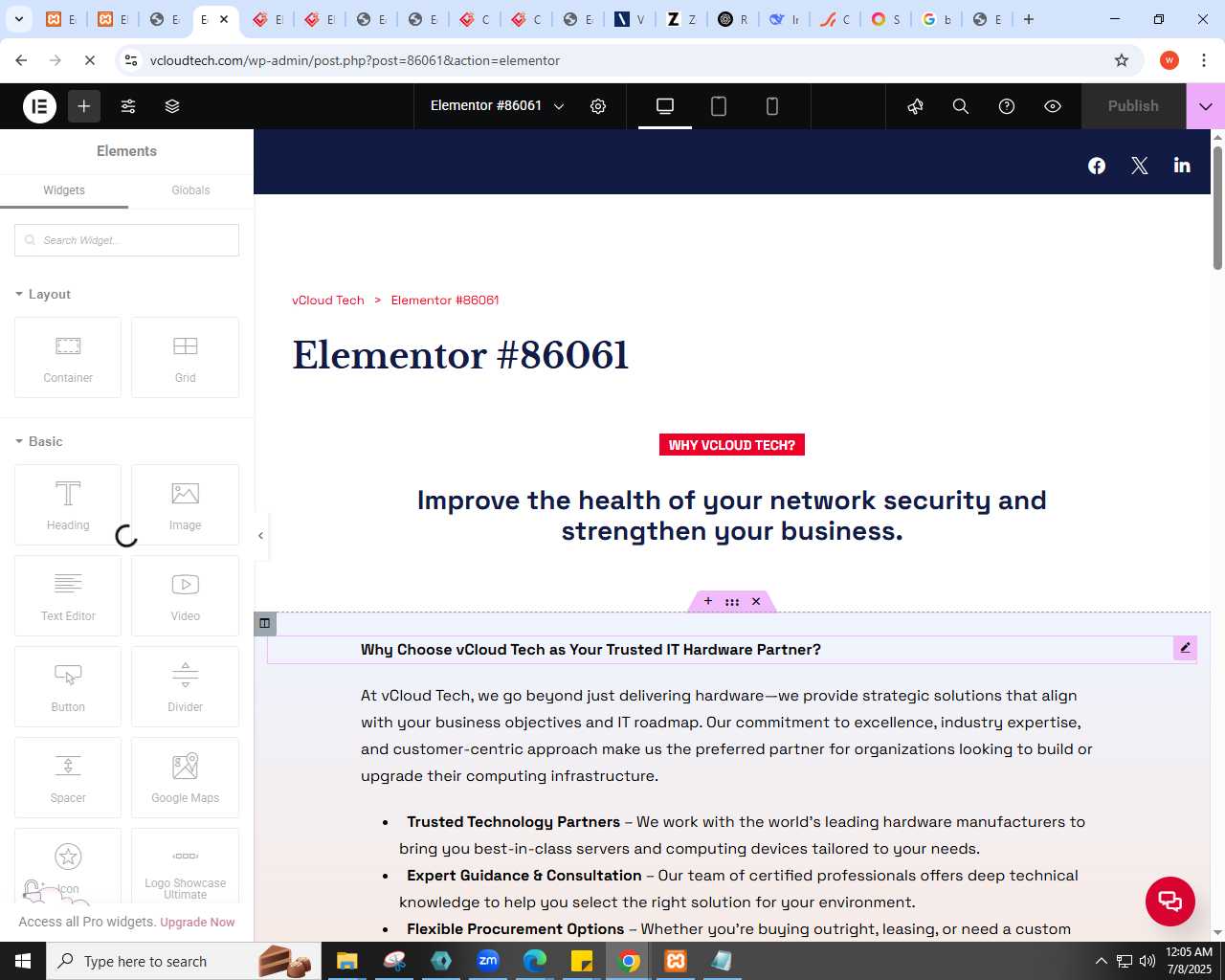Expand save options arrow next to Publish
The image size is (1225, 980).
coord(1206,106)
